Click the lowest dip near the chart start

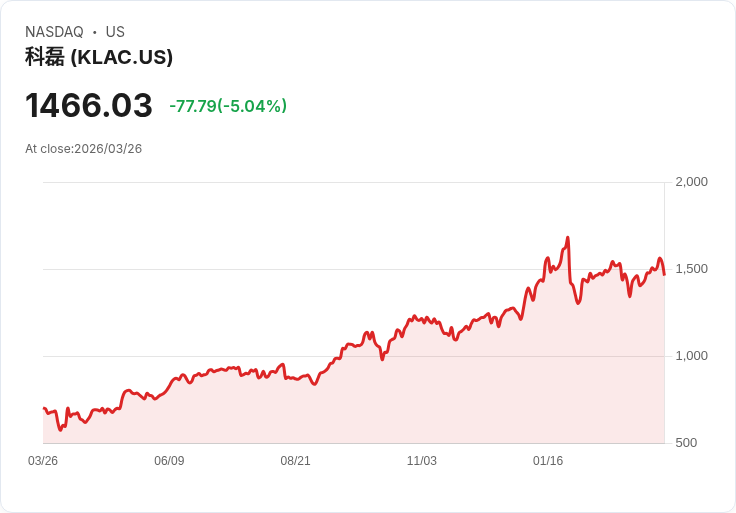(x=60, y=430)
